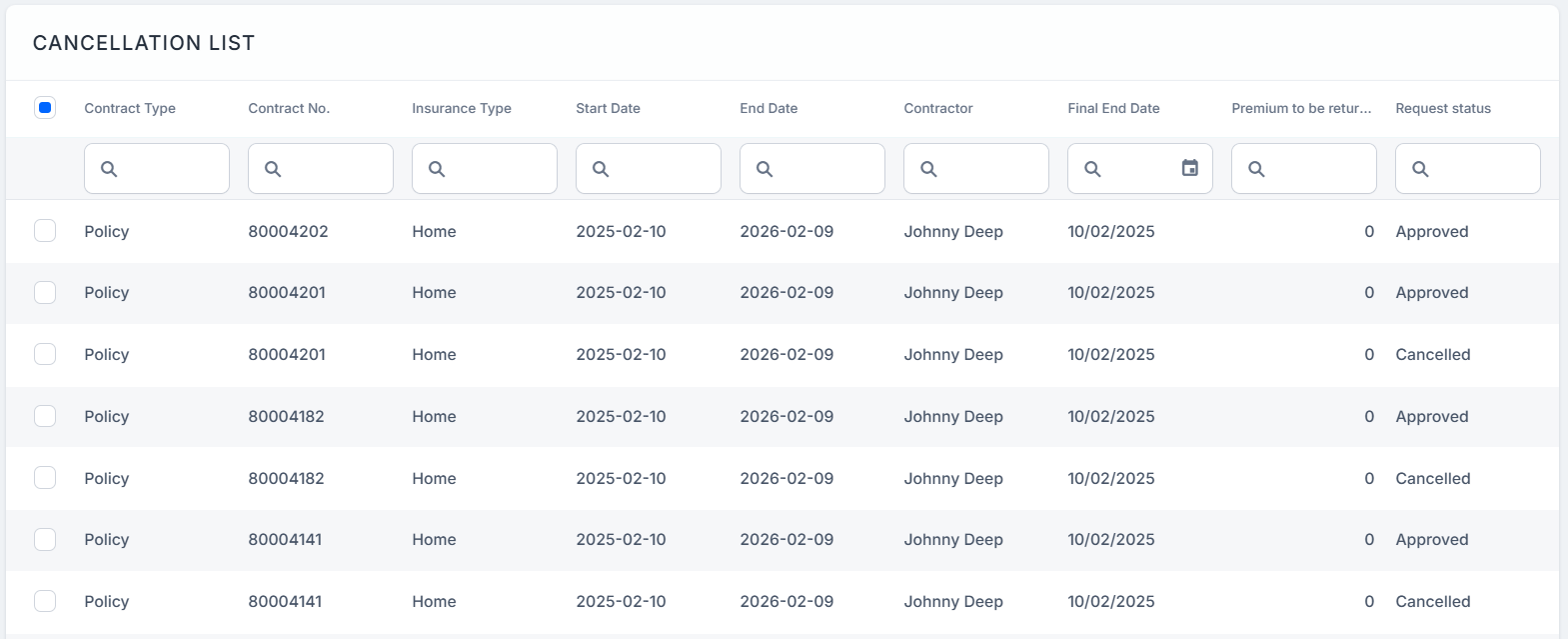The height and width of the screenshot is (639, 1568).
Task: Click the search icon in Request status filter
Action: tap(1420, 169)
